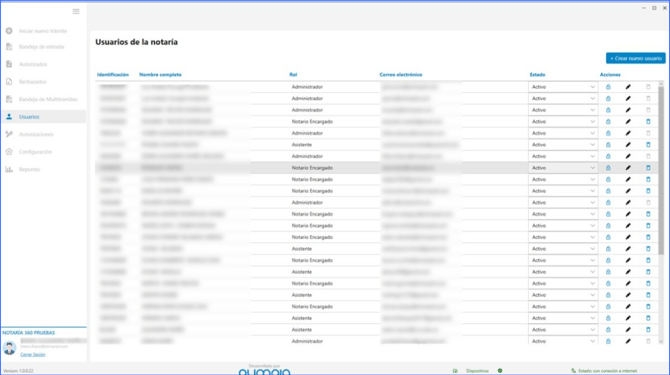Viewport: 670px width, 375px height.
Task: Click the table scrollbar down arrow
Action: click(661, 341)
